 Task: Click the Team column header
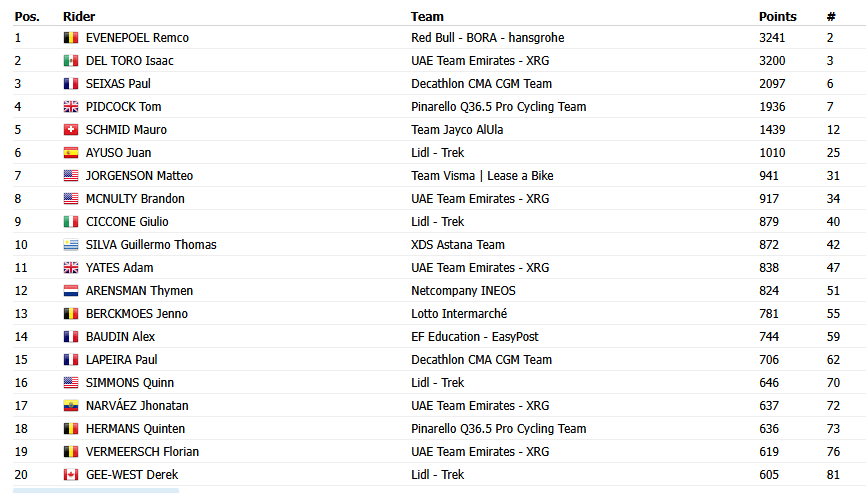tap(427, 17)
